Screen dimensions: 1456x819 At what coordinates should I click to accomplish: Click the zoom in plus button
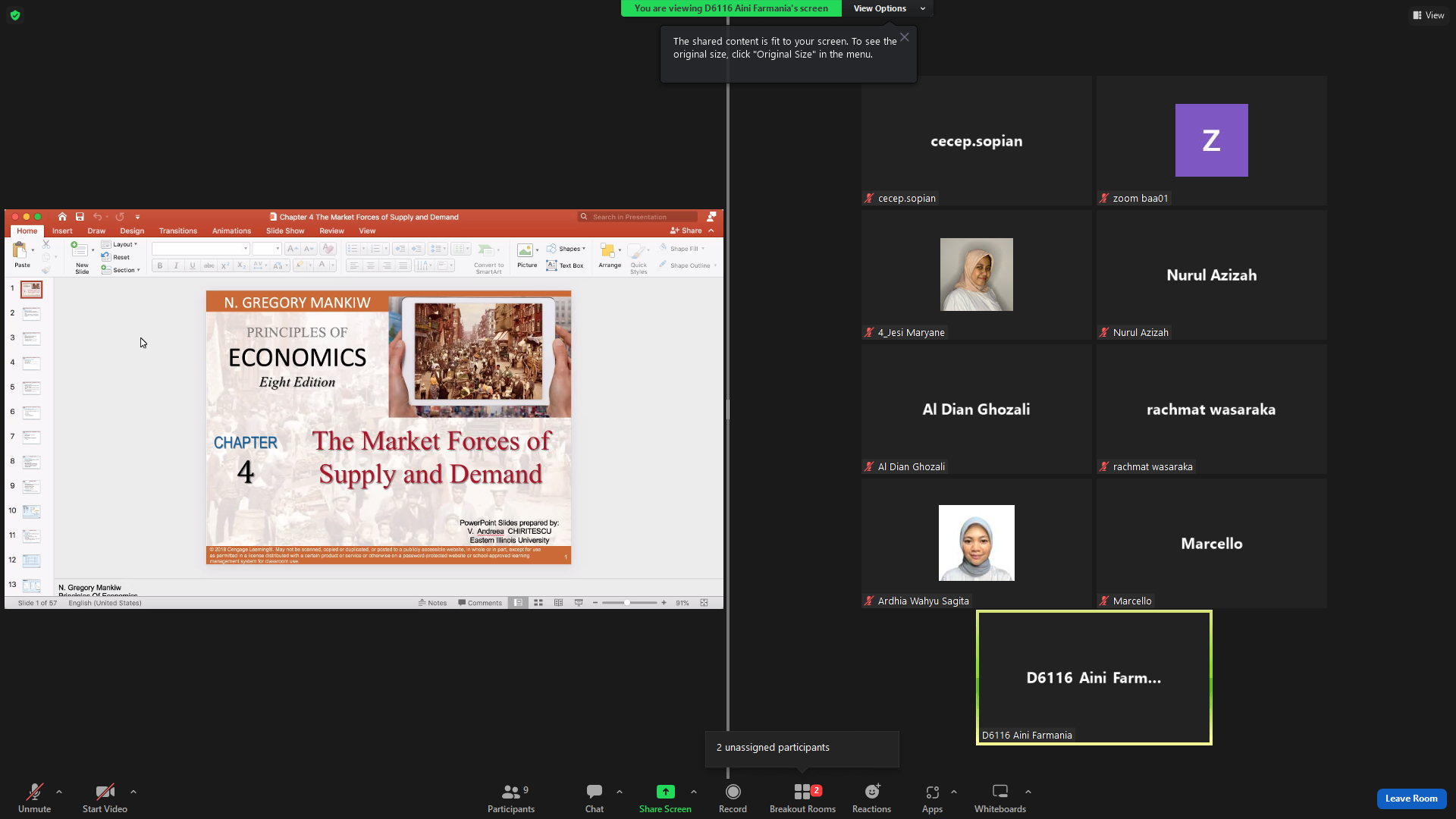click(x=664, y=603)
